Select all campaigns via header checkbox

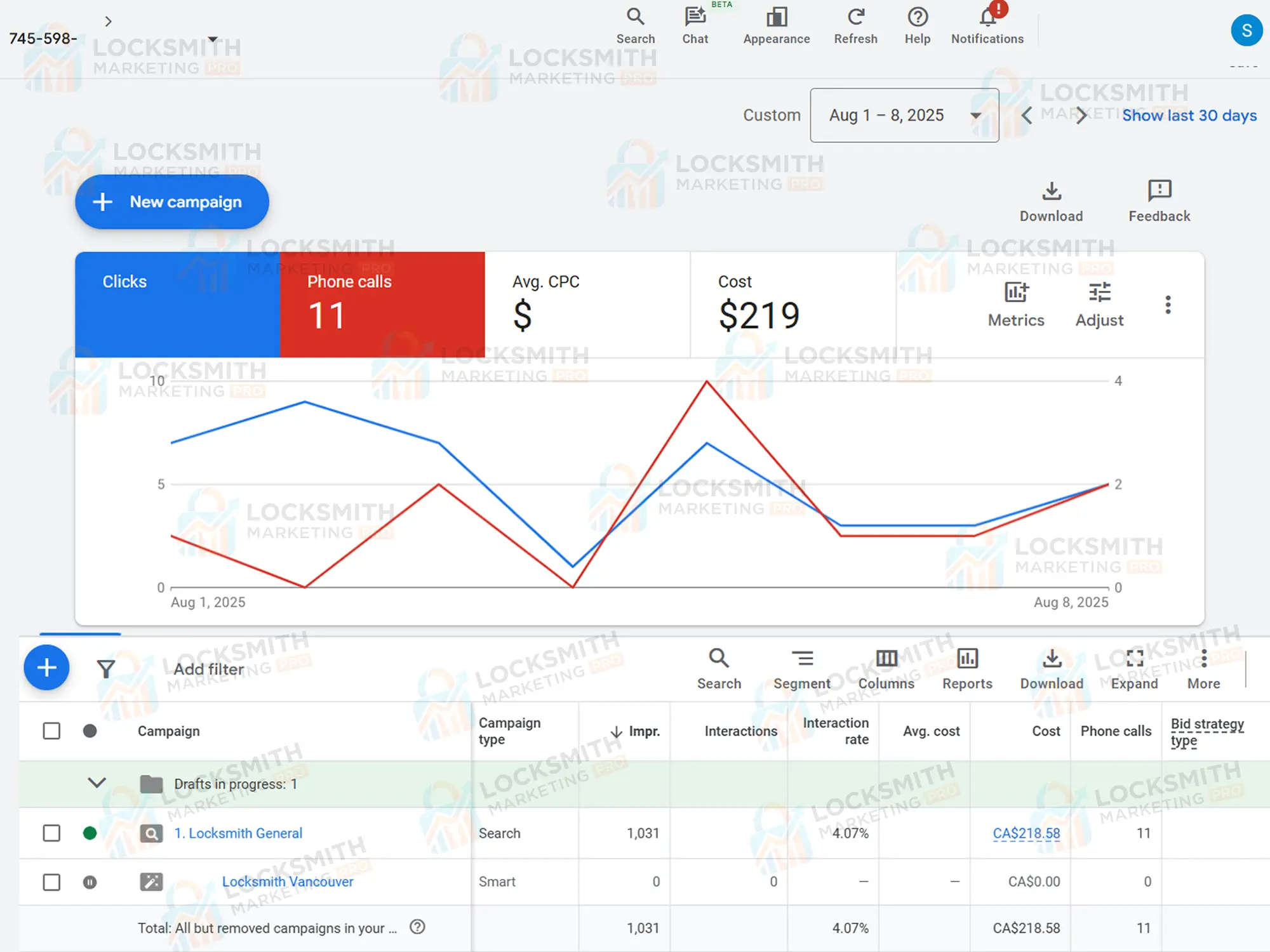(51, 731)
